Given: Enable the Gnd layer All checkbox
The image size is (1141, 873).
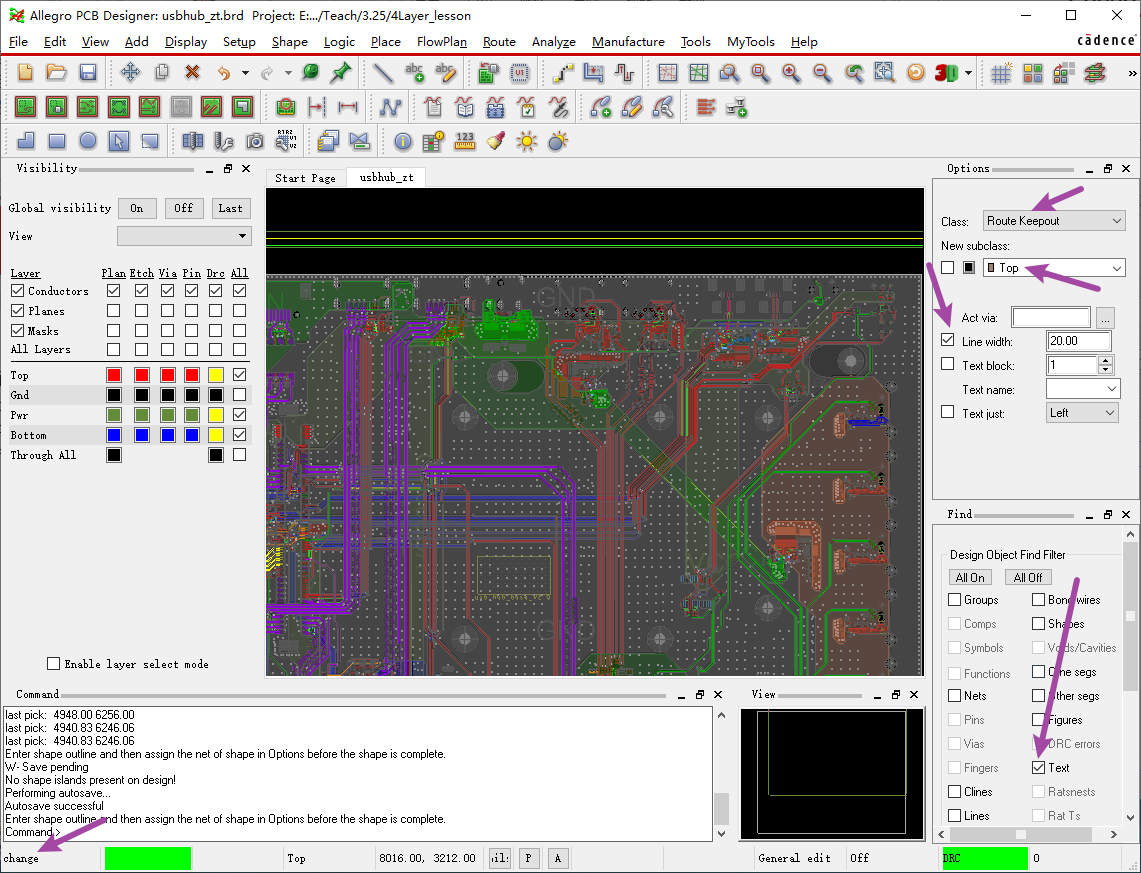Looking at the screenshot, I should pyautogui.click(x=239, y=394).
